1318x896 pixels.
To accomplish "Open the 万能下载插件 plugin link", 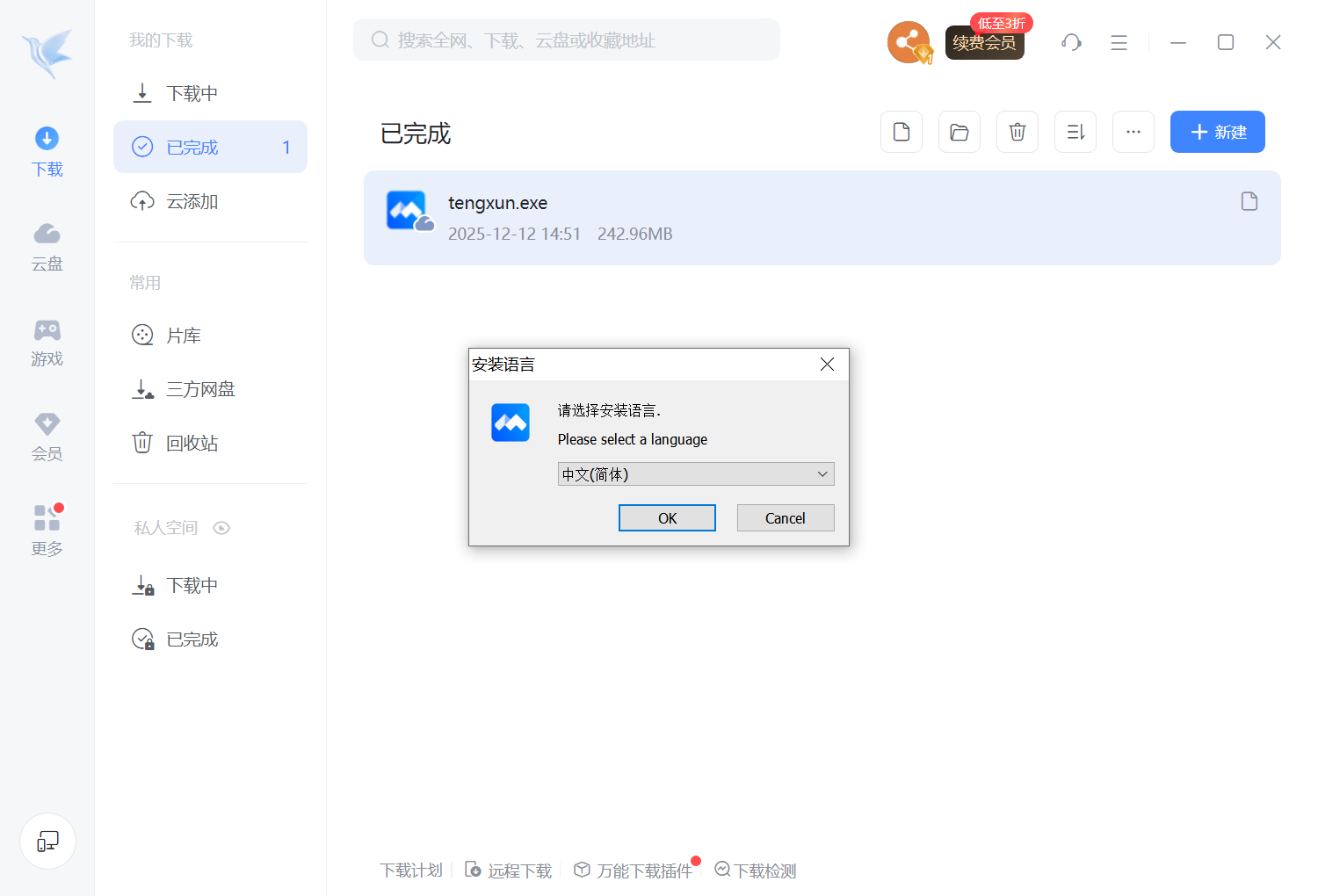I will click(634, 871).
